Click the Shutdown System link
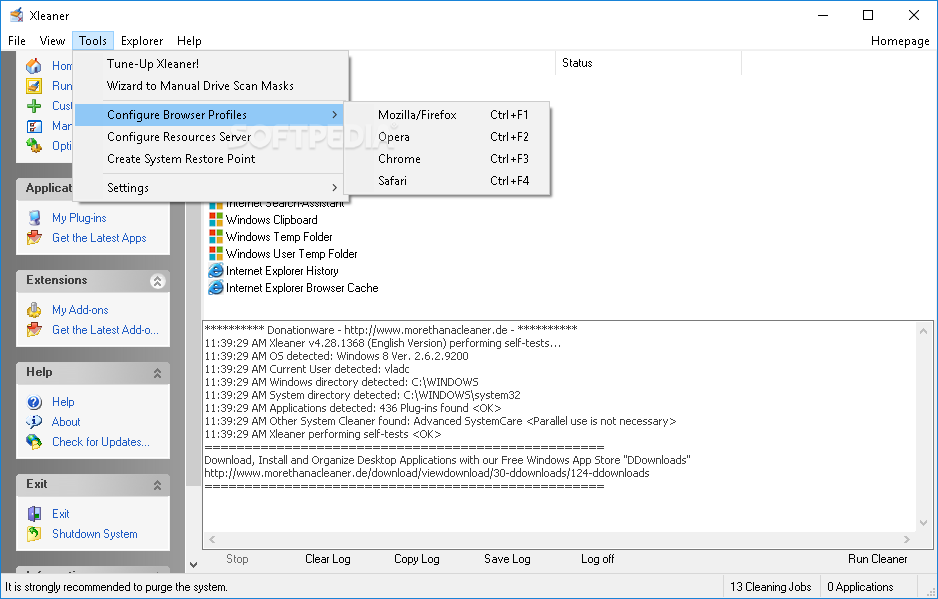 [x=95, y=533]
